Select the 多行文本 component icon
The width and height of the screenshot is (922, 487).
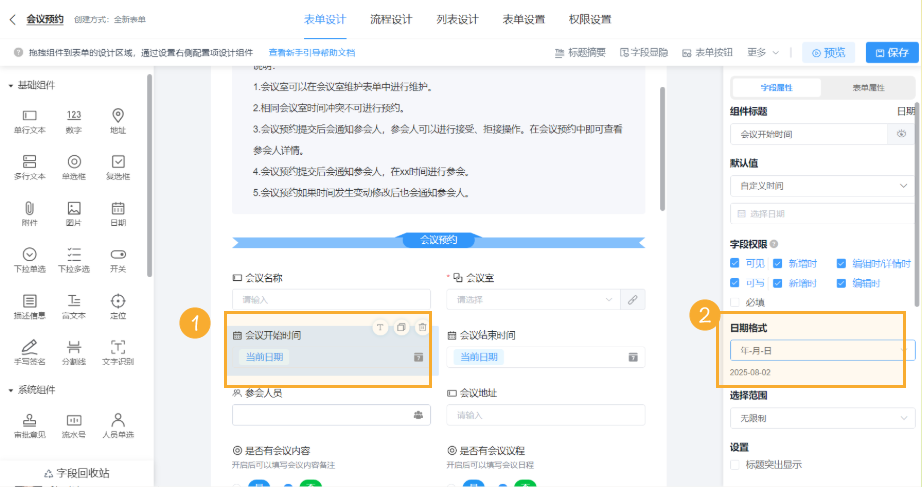29,161
